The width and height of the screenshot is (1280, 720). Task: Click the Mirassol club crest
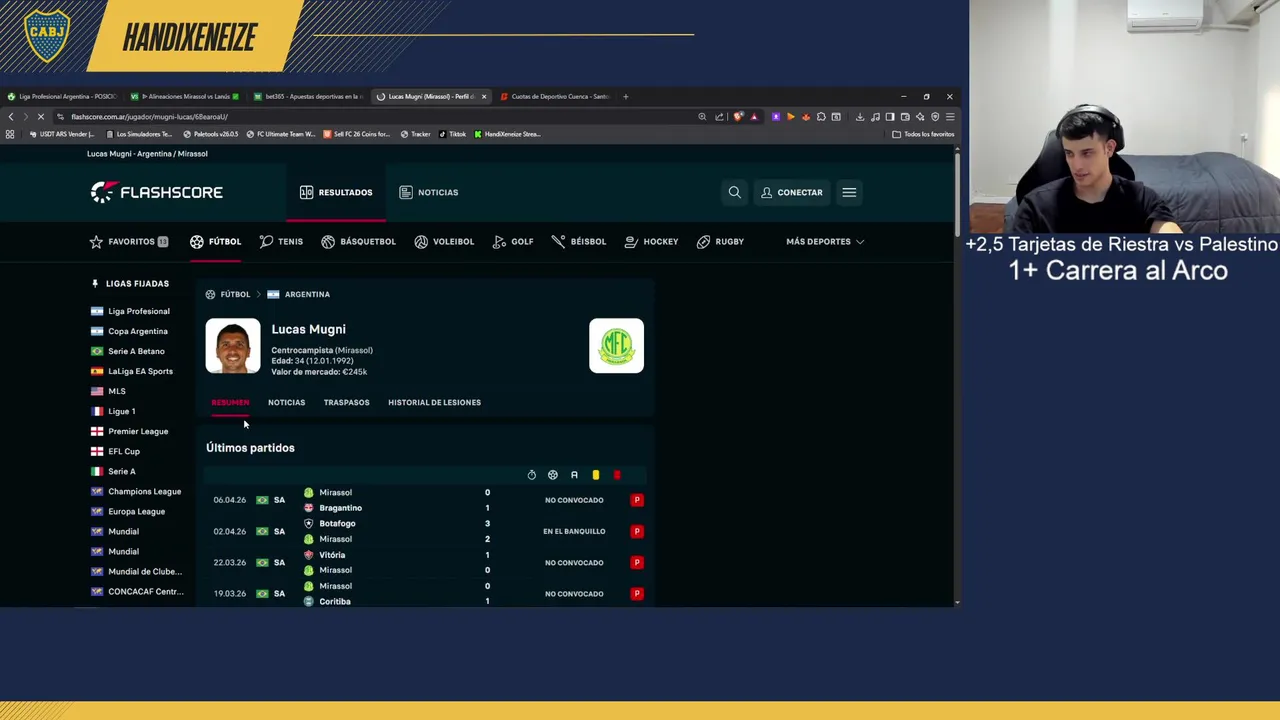[x=616, y=345]
